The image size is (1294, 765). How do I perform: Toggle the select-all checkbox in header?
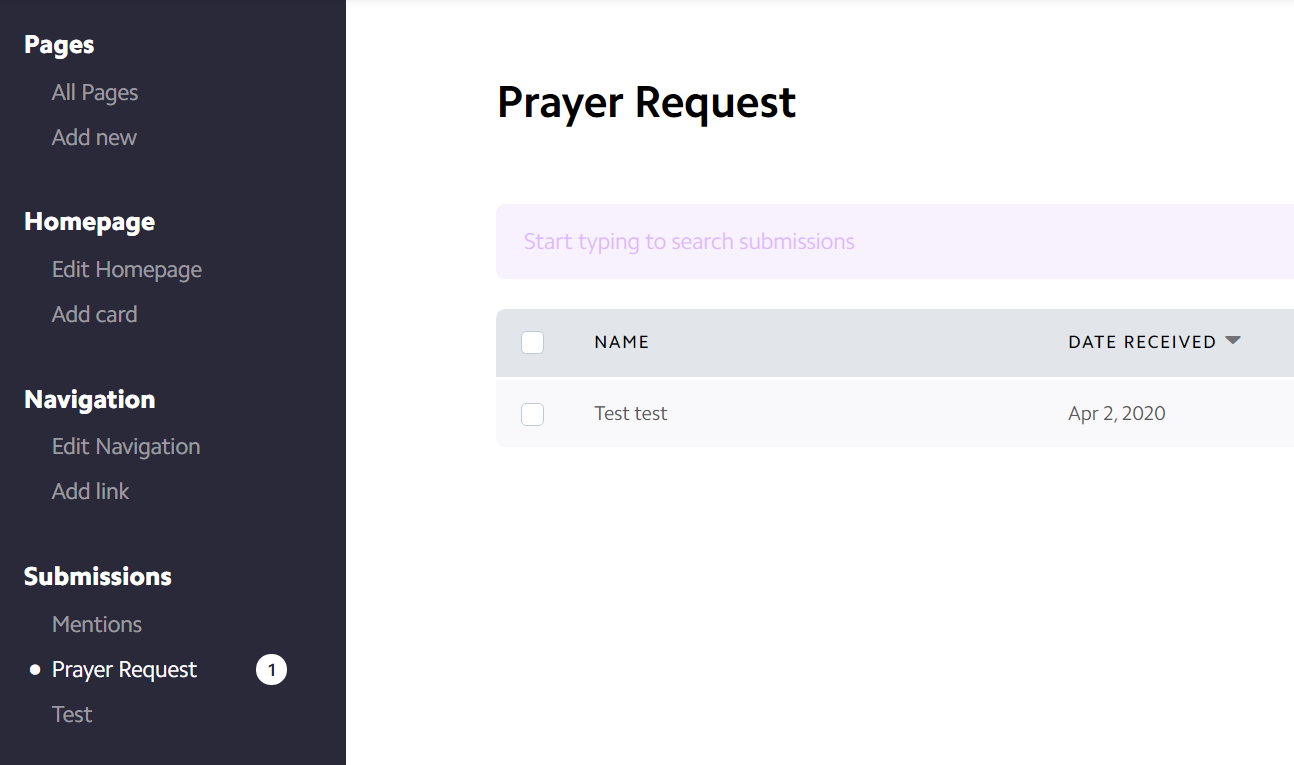click(533, 343)
